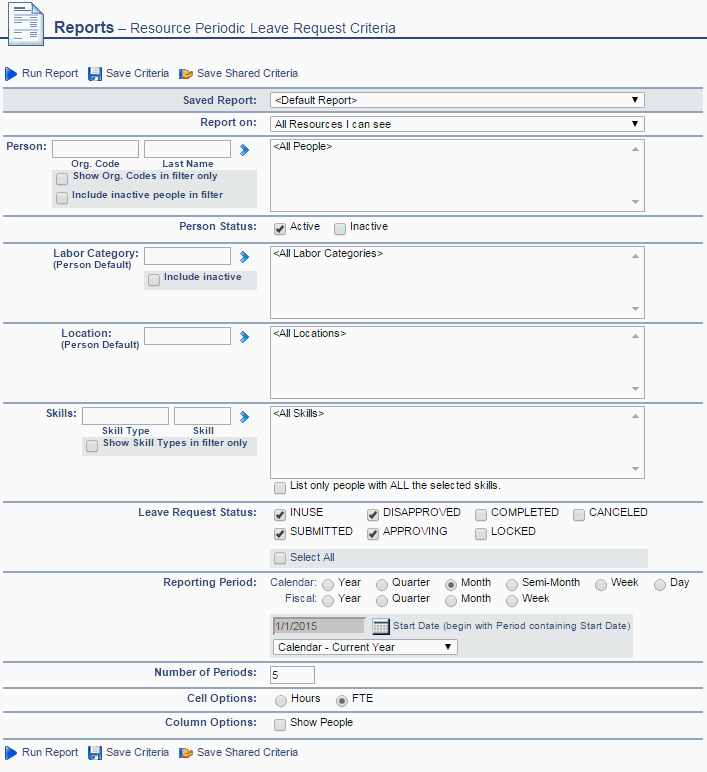Click the top Run Report play icon
Viewport: 707px width, 772px height.
tap(11, 74)
